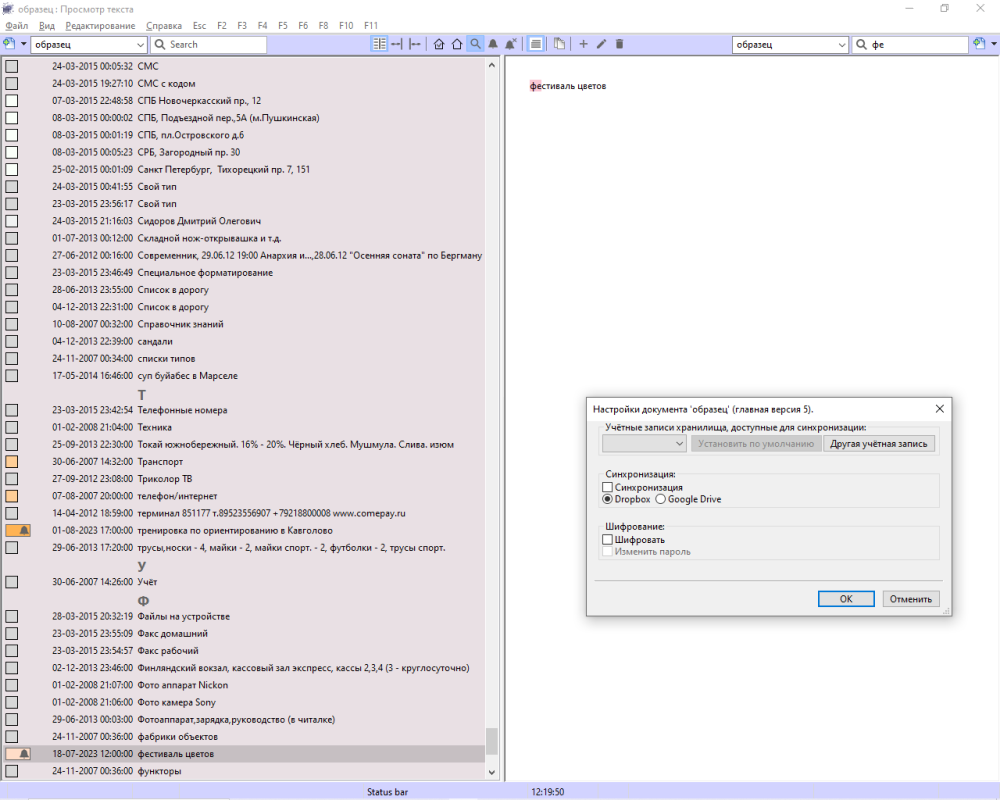Open the Справка menu
This screenshot has width=1000, height=800.
point(164,26)
